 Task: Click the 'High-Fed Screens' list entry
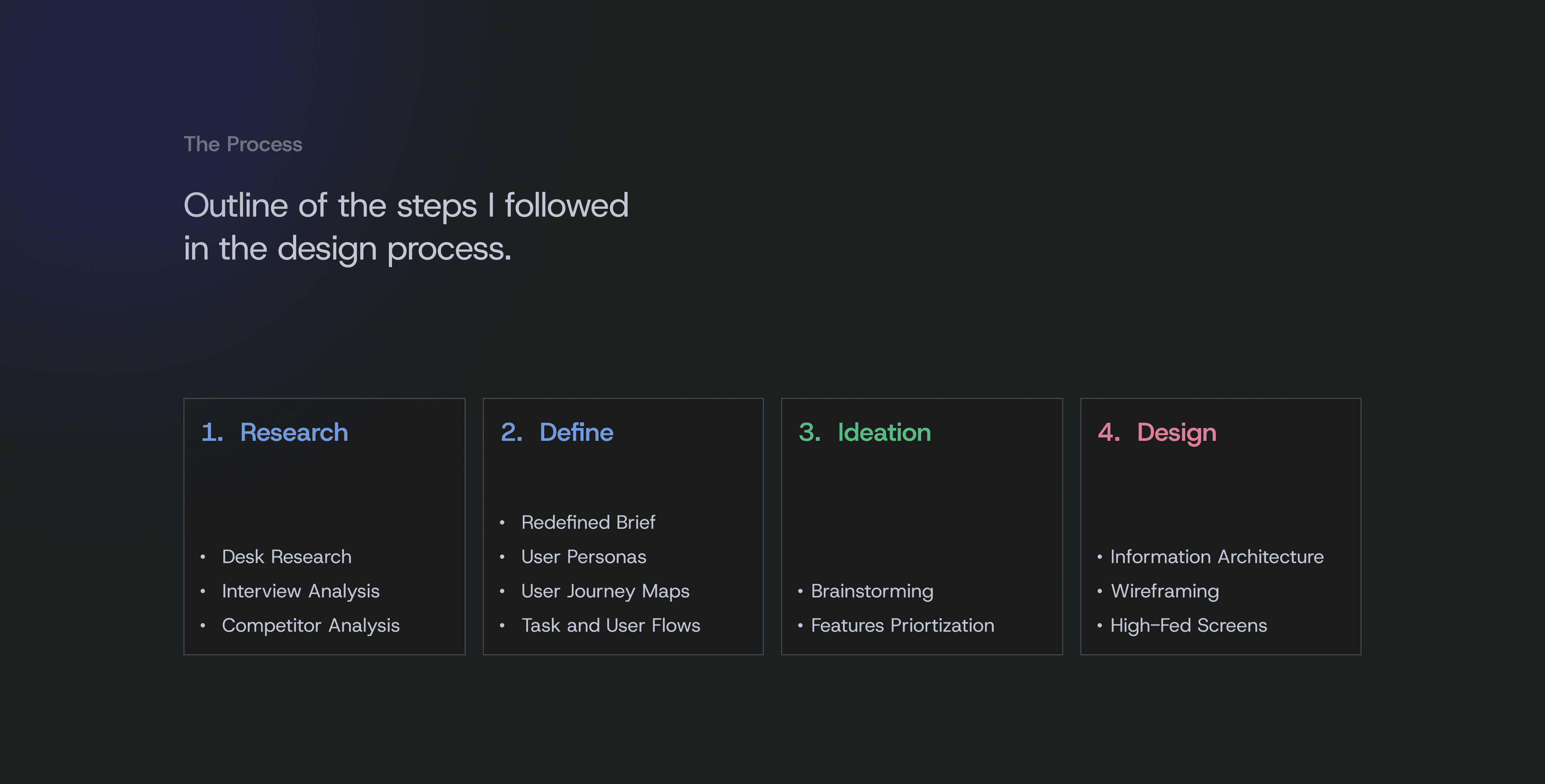[x=1188, y=625]
